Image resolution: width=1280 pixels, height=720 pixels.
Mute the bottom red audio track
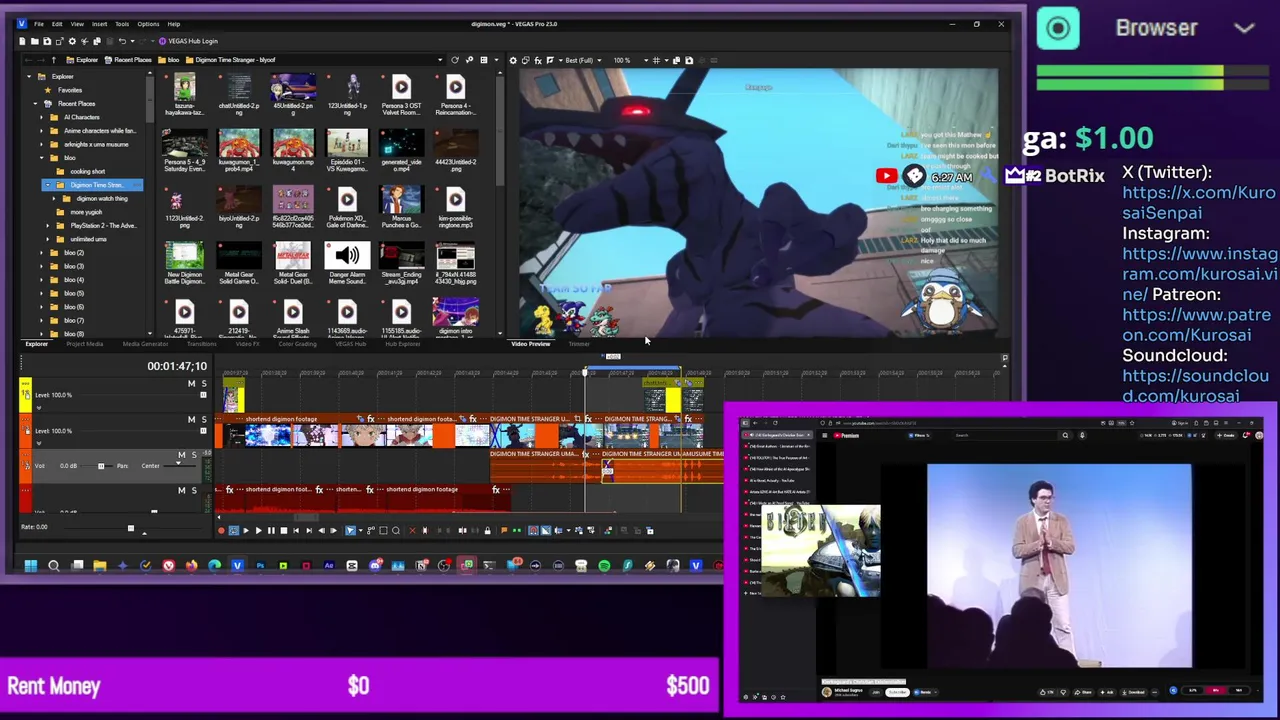pos(182,490)
